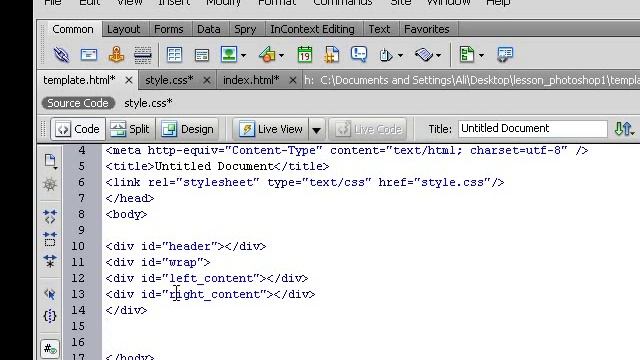Click the Media insert icon

(267, 55)
